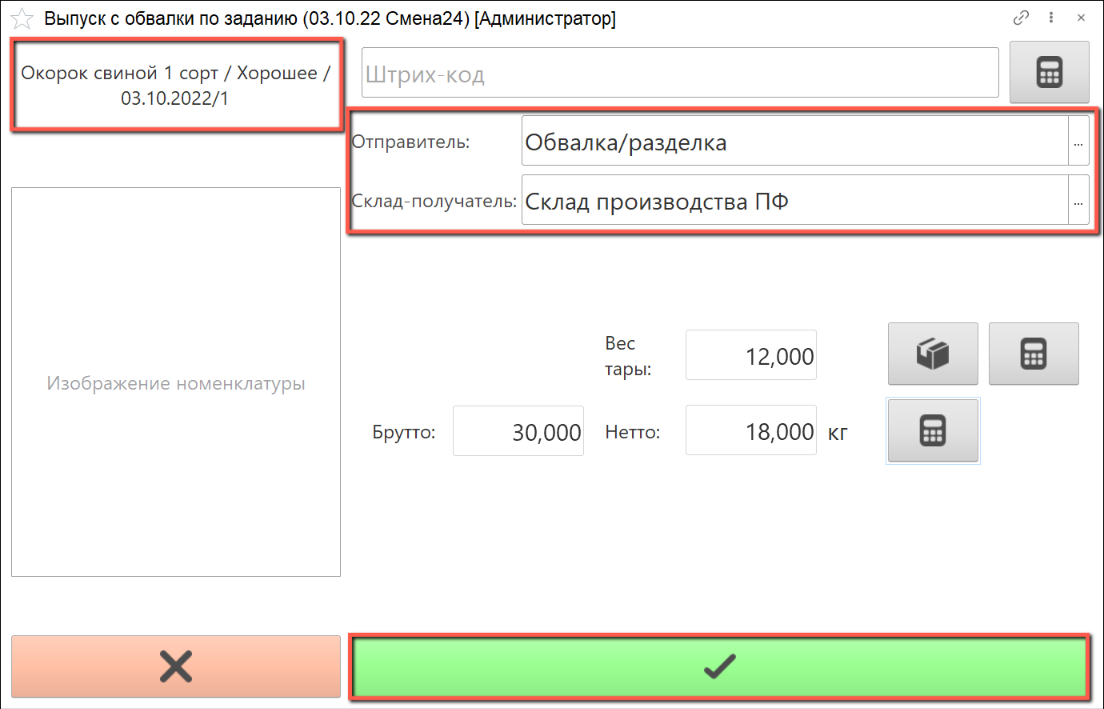Click the Отправитель field with Обвалка/разделка

tap(794, 143)
